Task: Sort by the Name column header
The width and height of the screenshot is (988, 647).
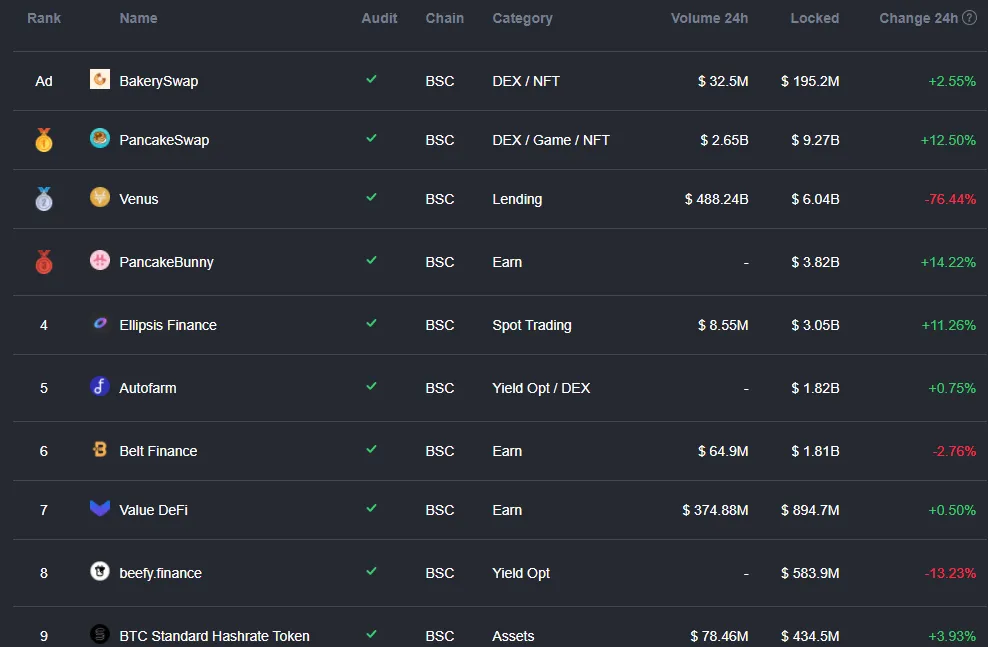Action: [138, 18]
